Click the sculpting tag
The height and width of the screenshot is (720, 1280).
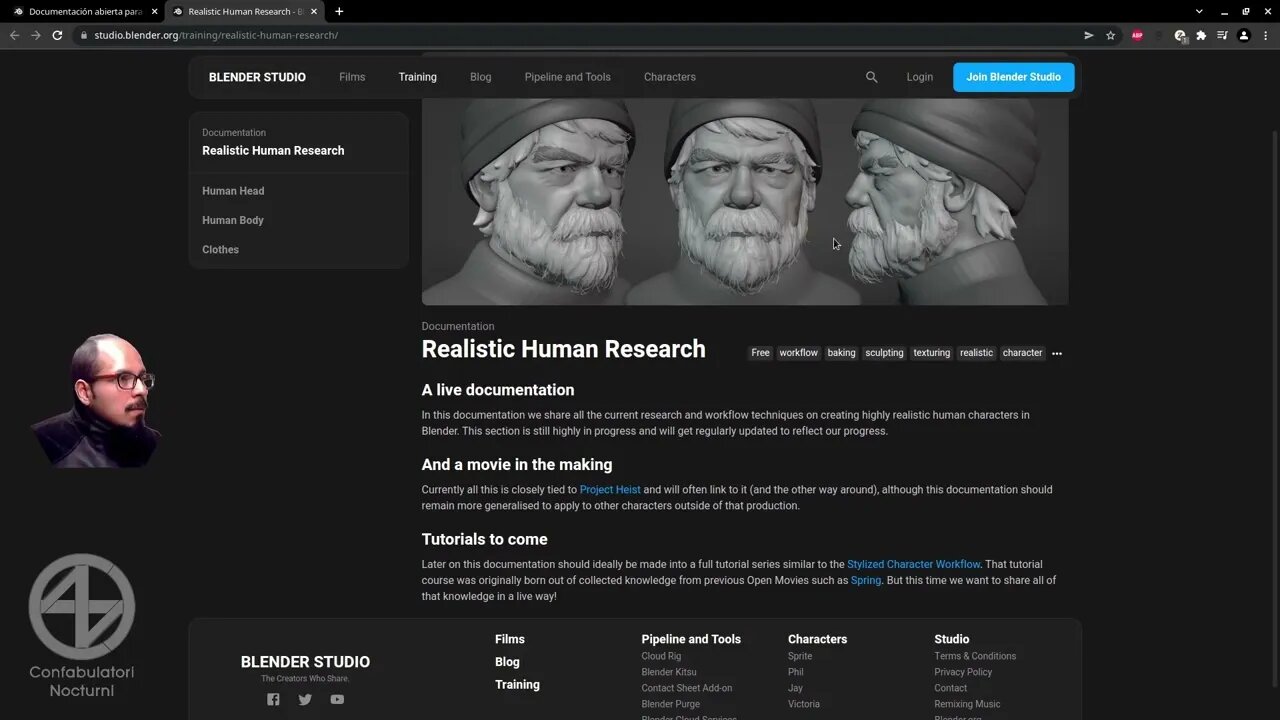(884, 353)
